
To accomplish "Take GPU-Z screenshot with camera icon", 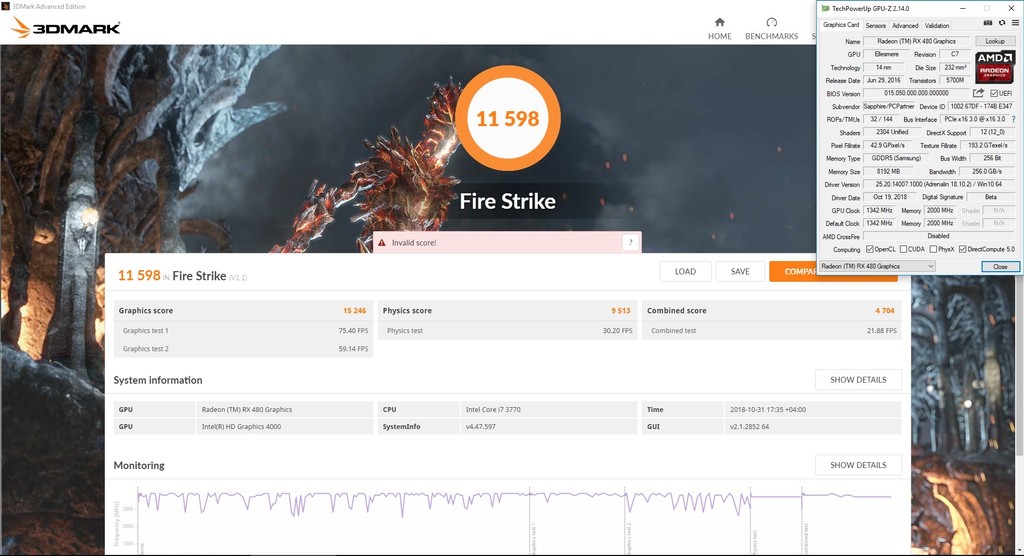I will pyautogui.click(x=988, y=23).
